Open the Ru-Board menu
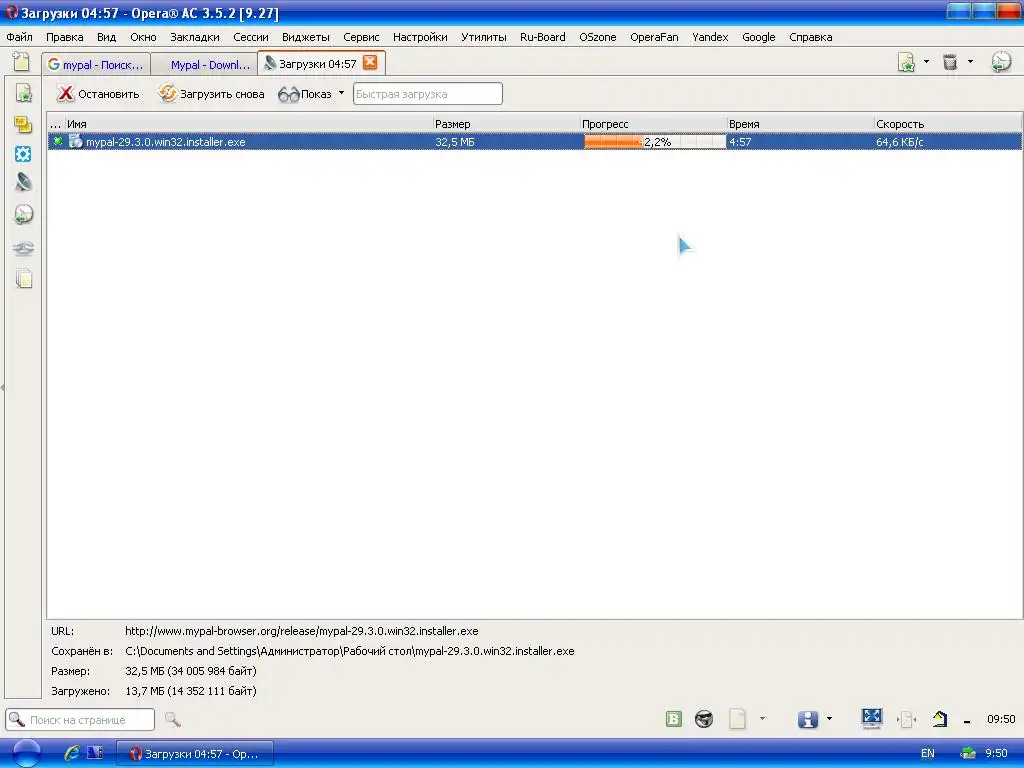This screenshot has height=768, width=1024. point(543,37)
